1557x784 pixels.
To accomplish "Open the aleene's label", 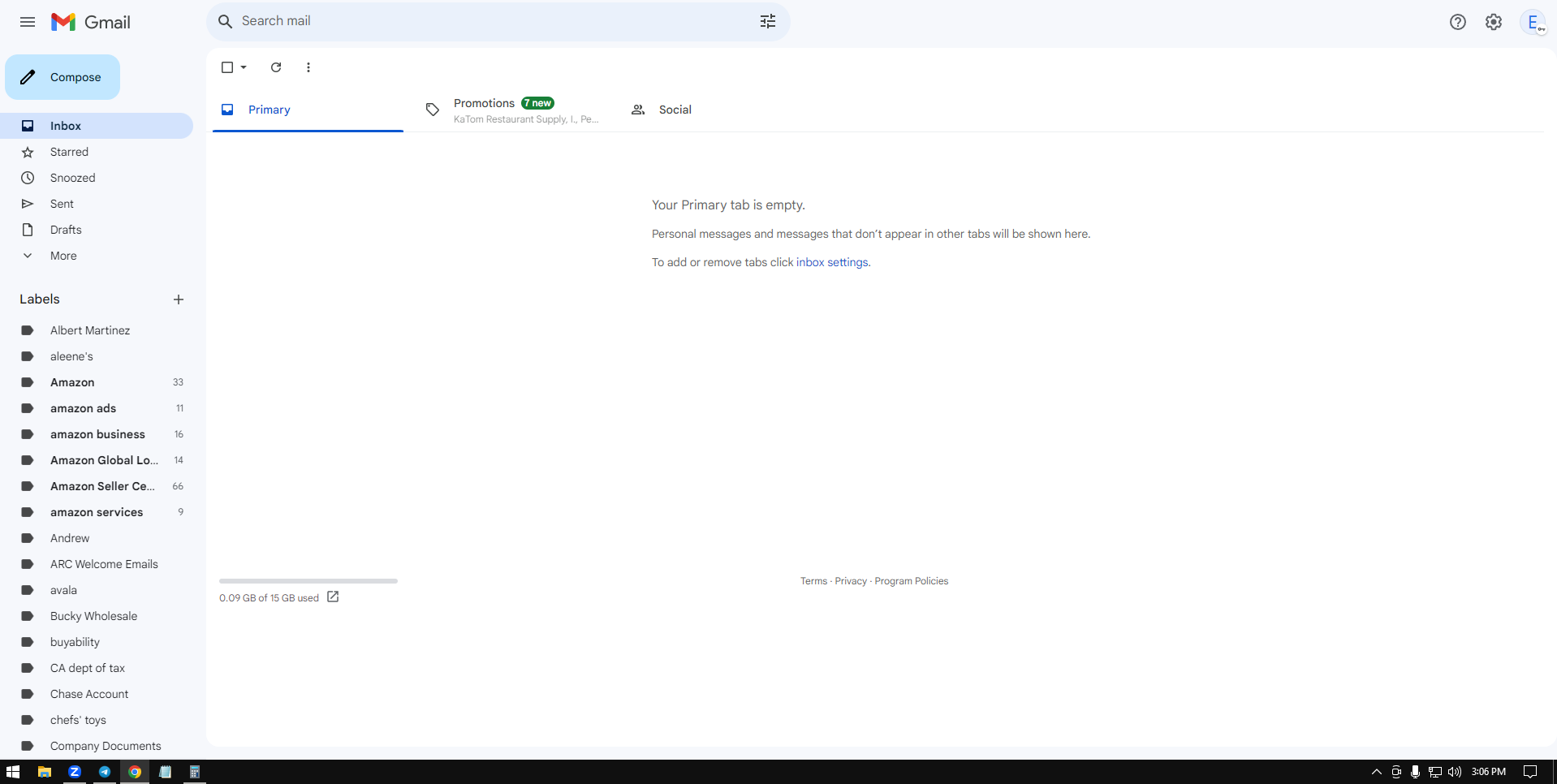I will tap(97, 356).
